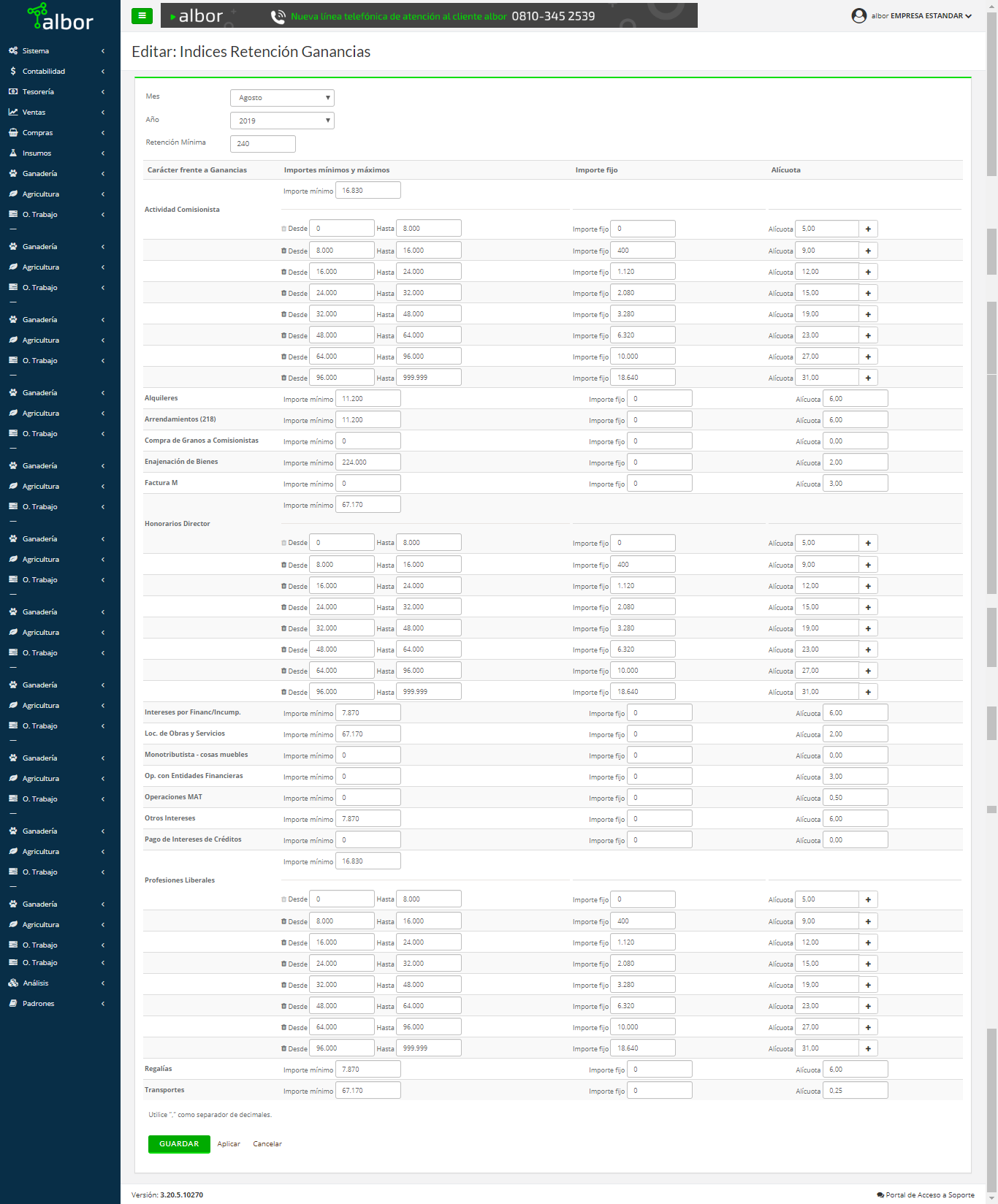Click the albor logo in sidebar
The width and height of the screenshot is (998, 1204).
click(x=60, y=17)
